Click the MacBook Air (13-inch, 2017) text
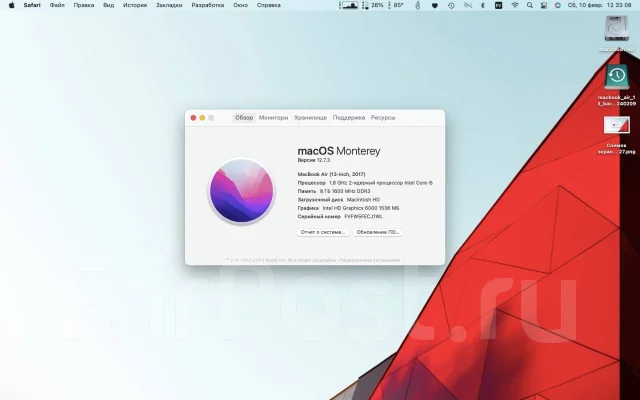 331,174
